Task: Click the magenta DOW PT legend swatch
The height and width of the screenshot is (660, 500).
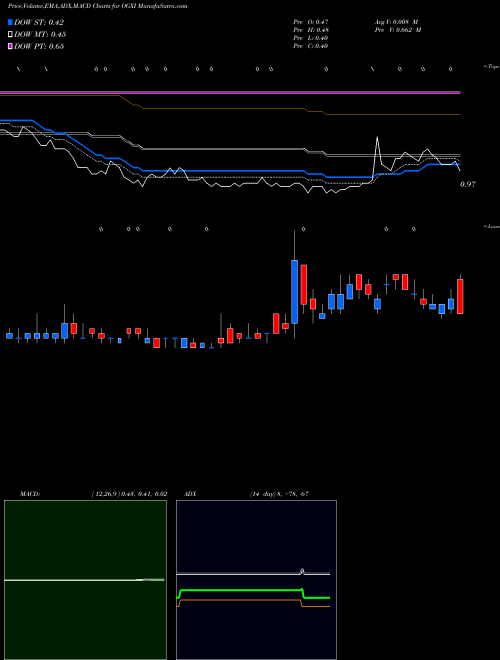Action: coord(10,46)
